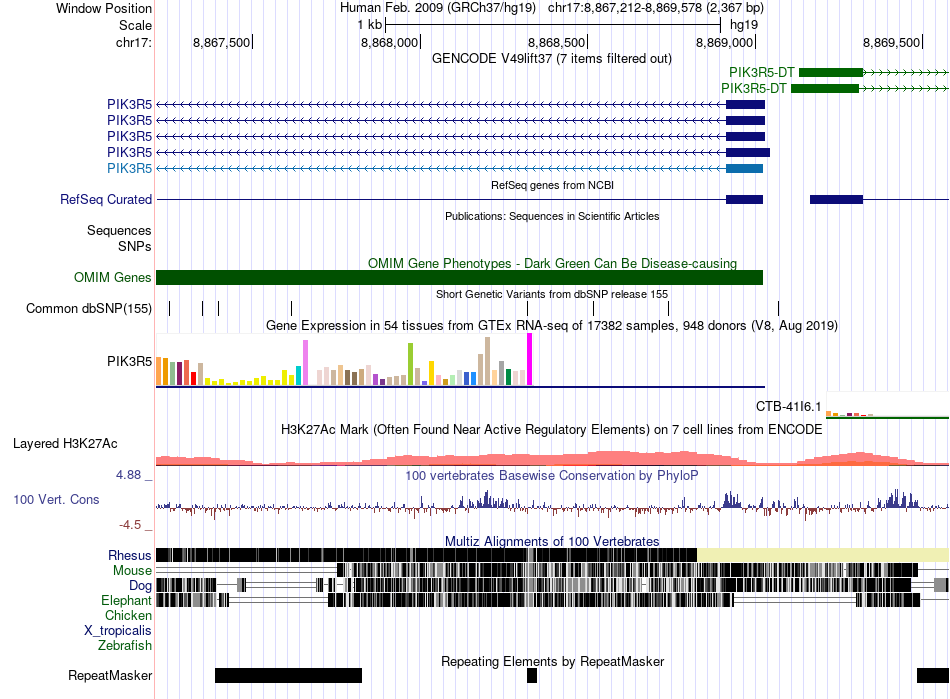Click the widest RepeatMasker black block

(288, 675)
